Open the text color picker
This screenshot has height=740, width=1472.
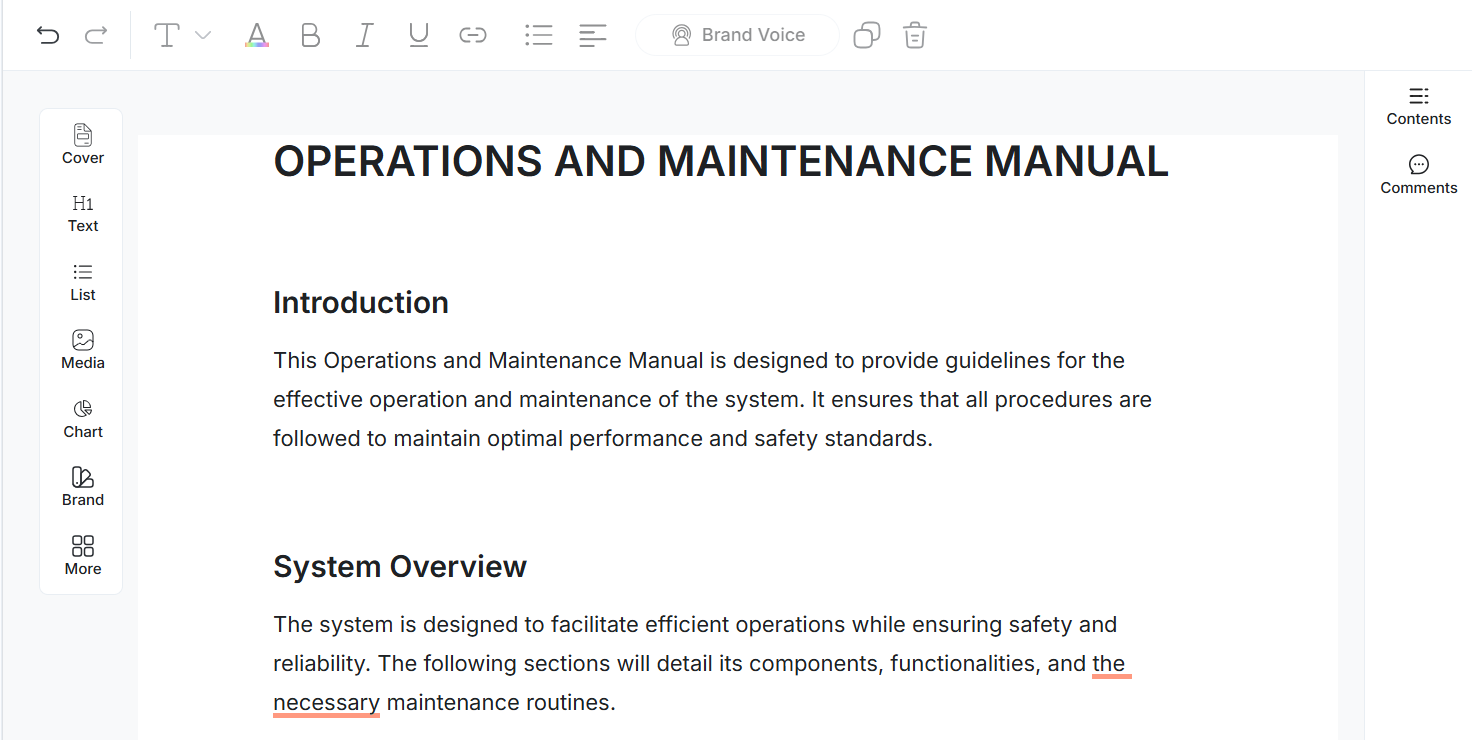click(x=256, y=34)
